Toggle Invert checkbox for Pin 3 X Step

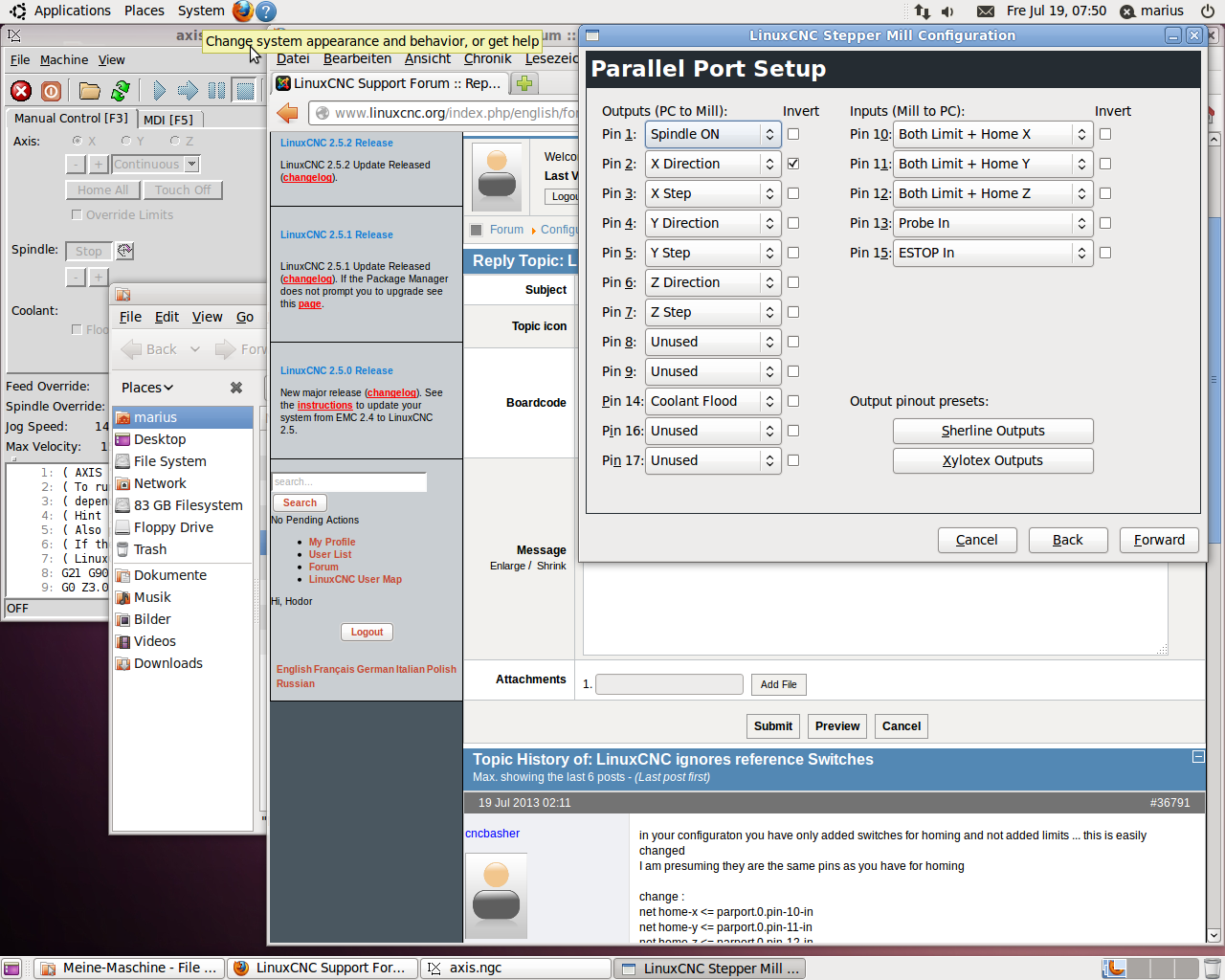click(x=793, y=193)
